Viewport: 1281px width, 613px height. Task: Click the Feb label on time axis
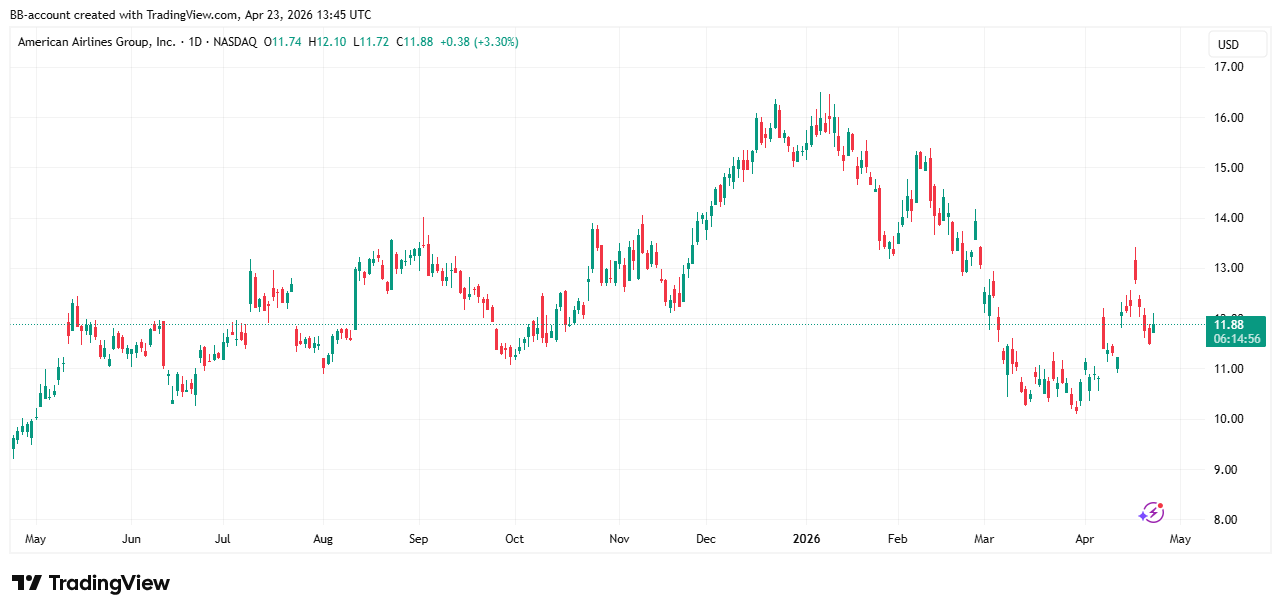click(x=897, y=539)
